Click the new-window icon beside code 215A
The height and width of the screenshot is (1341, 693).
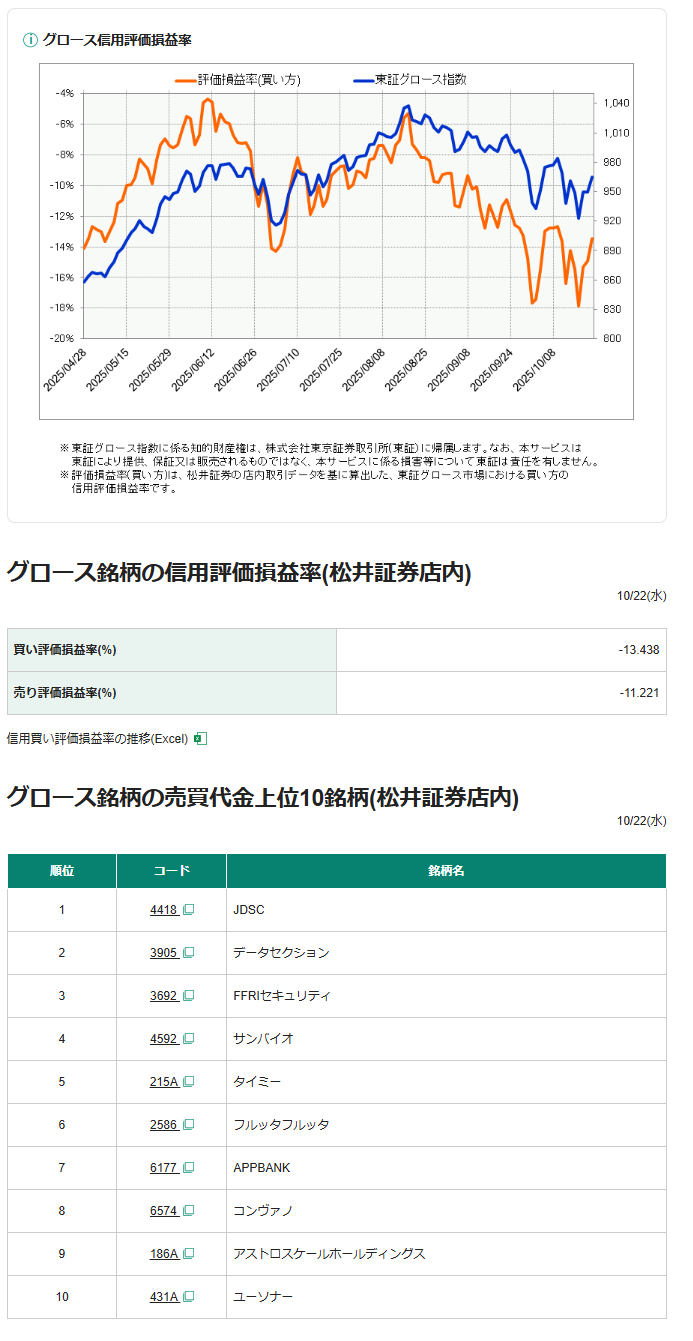pyautogui.click(x=188, y=1082)
